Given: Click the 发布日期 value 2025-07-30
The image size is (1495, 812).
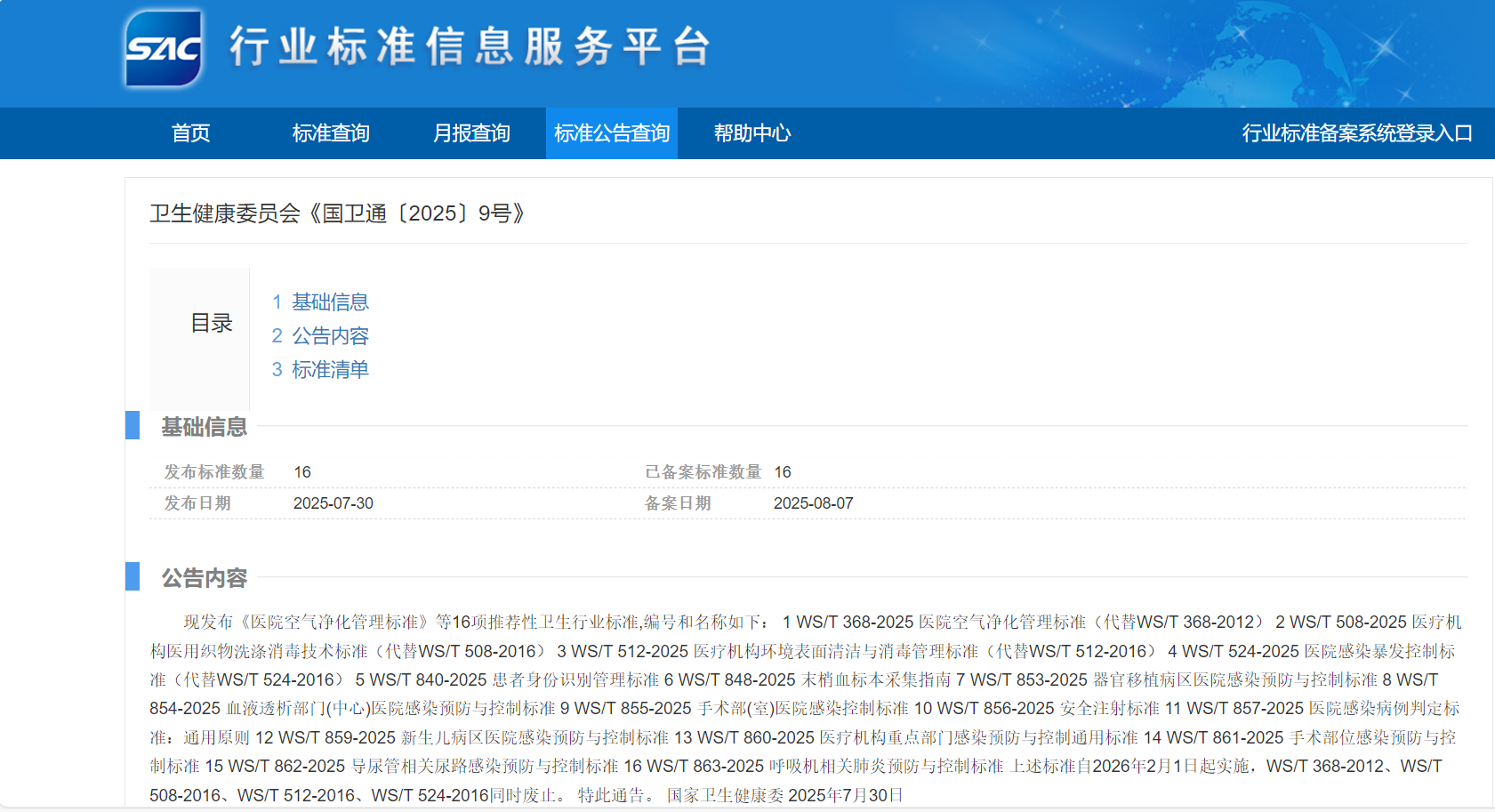Looking at the screenshot, I should 334,503.
